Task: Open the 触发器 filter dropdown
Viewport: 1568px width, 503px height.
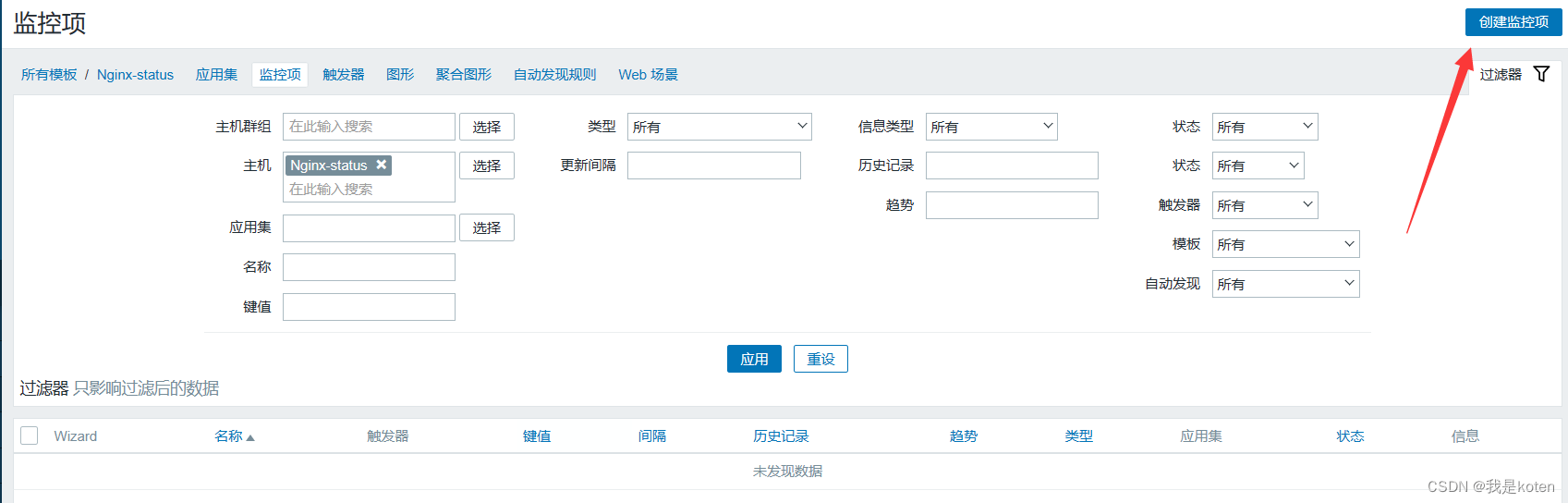Action: (1264, 205)
